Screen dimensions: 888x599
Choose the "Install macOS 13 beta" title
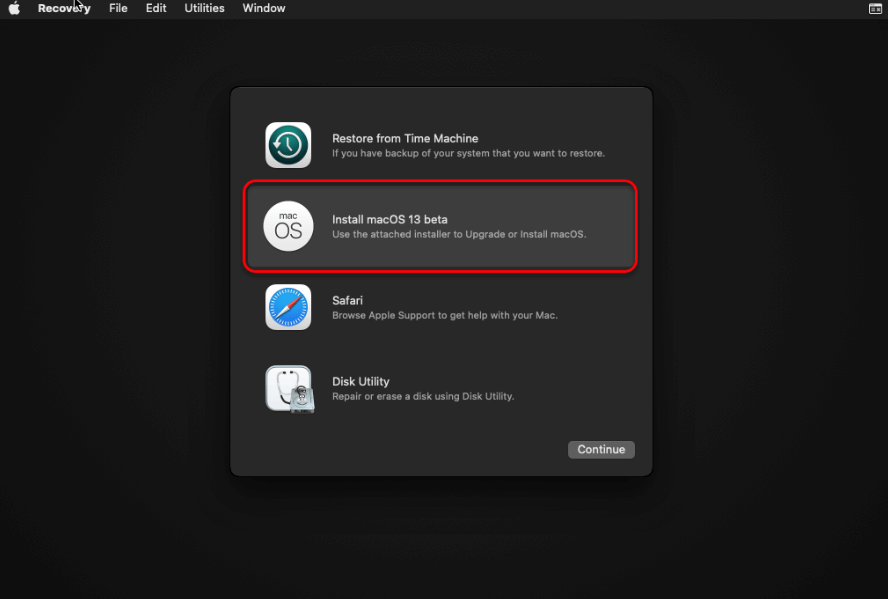389,219
